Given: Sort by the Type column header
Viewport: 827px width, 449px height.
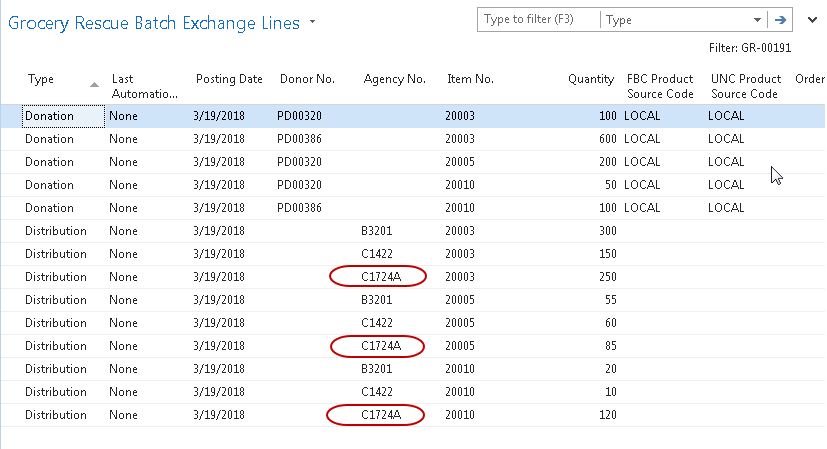Looking at the screenshot, I should pos(40,80).
